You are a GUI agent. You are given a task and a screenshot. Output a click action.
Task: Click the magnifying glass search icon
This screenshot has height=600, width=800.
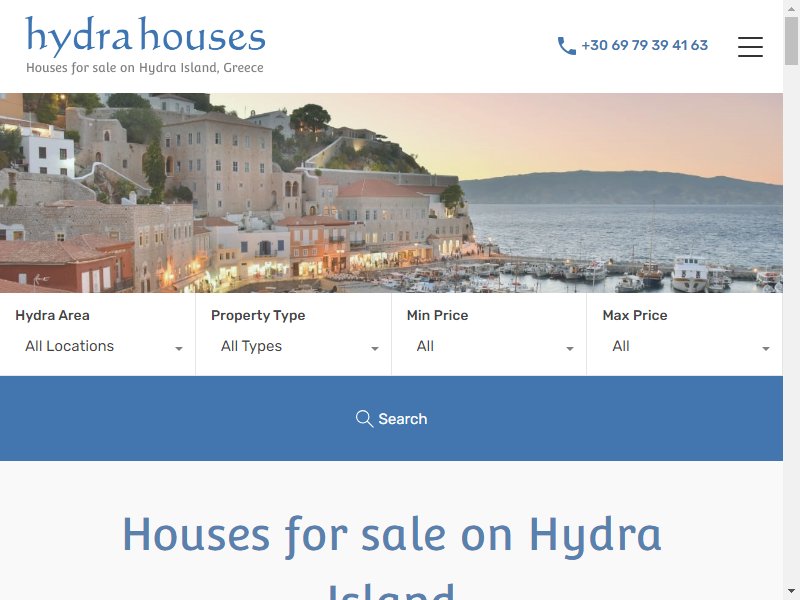364,418
